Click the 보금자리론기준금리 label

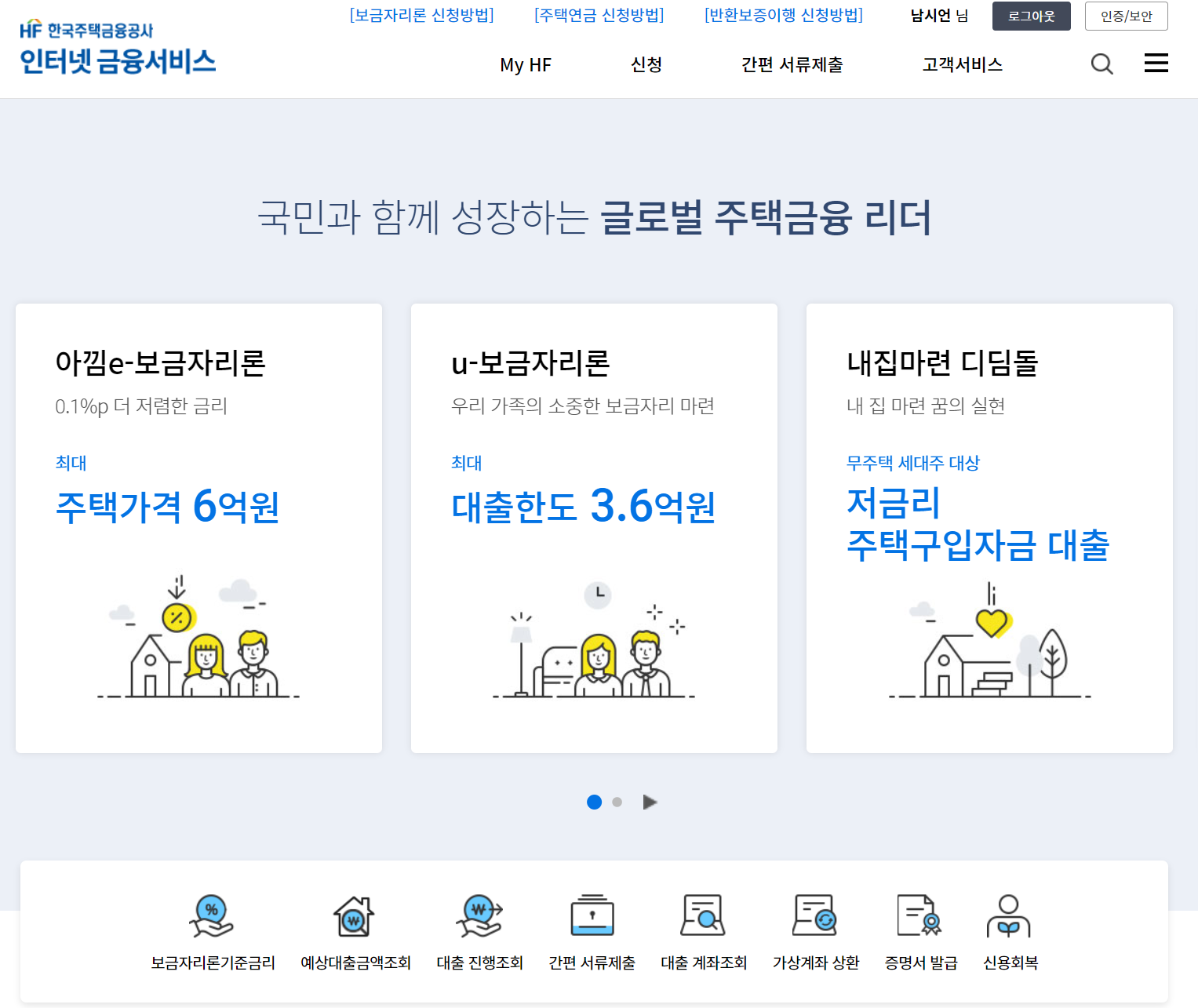(x=213, y=963)
